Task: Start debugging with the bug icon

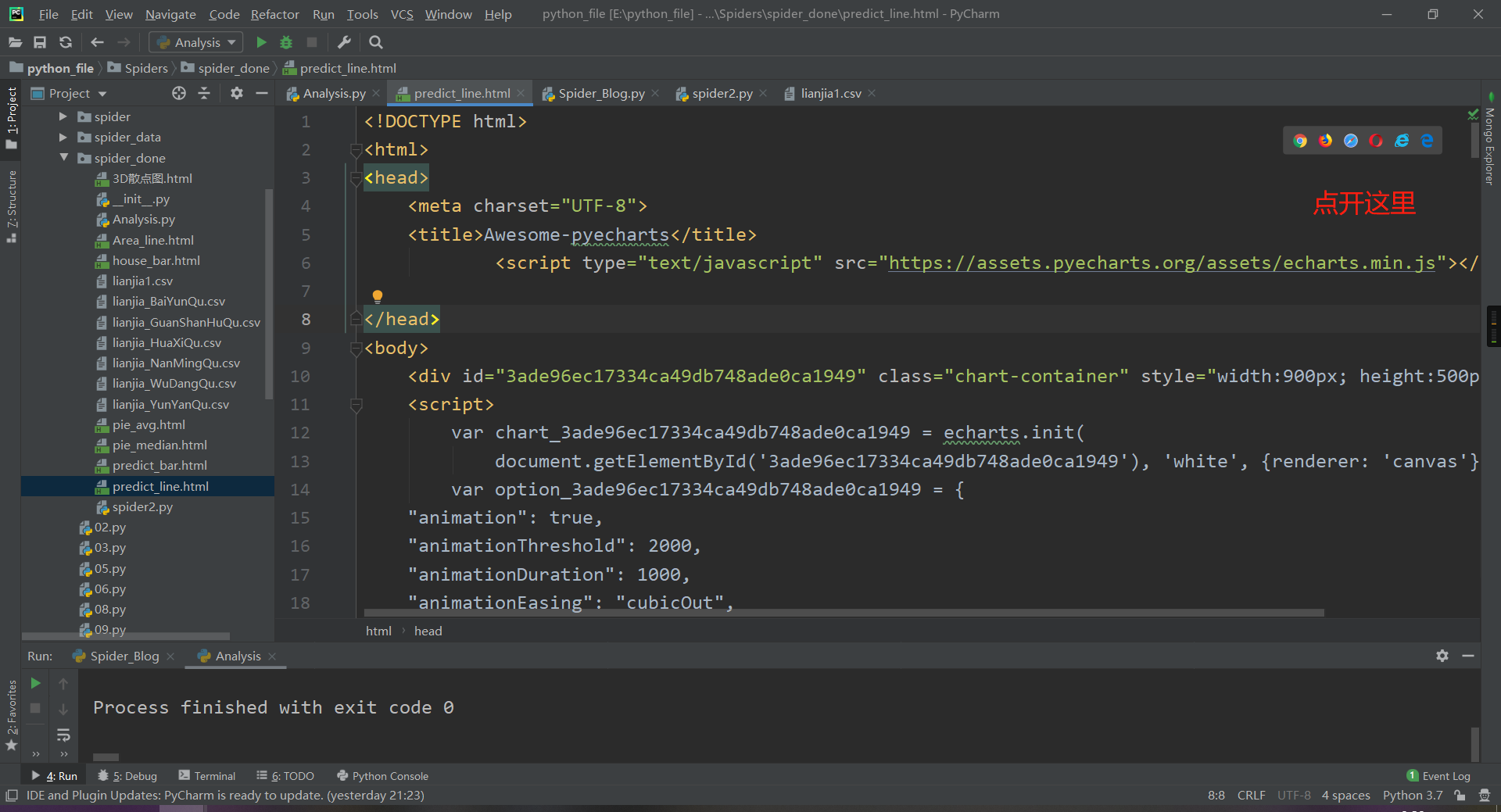Action: [x=286, y=42]
